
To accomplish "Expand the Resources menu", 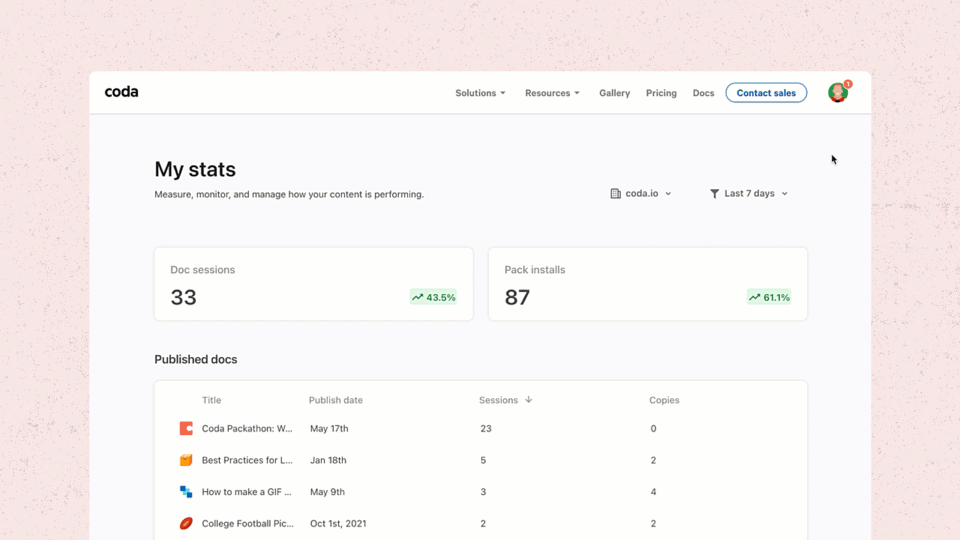I will coord(552,93).
